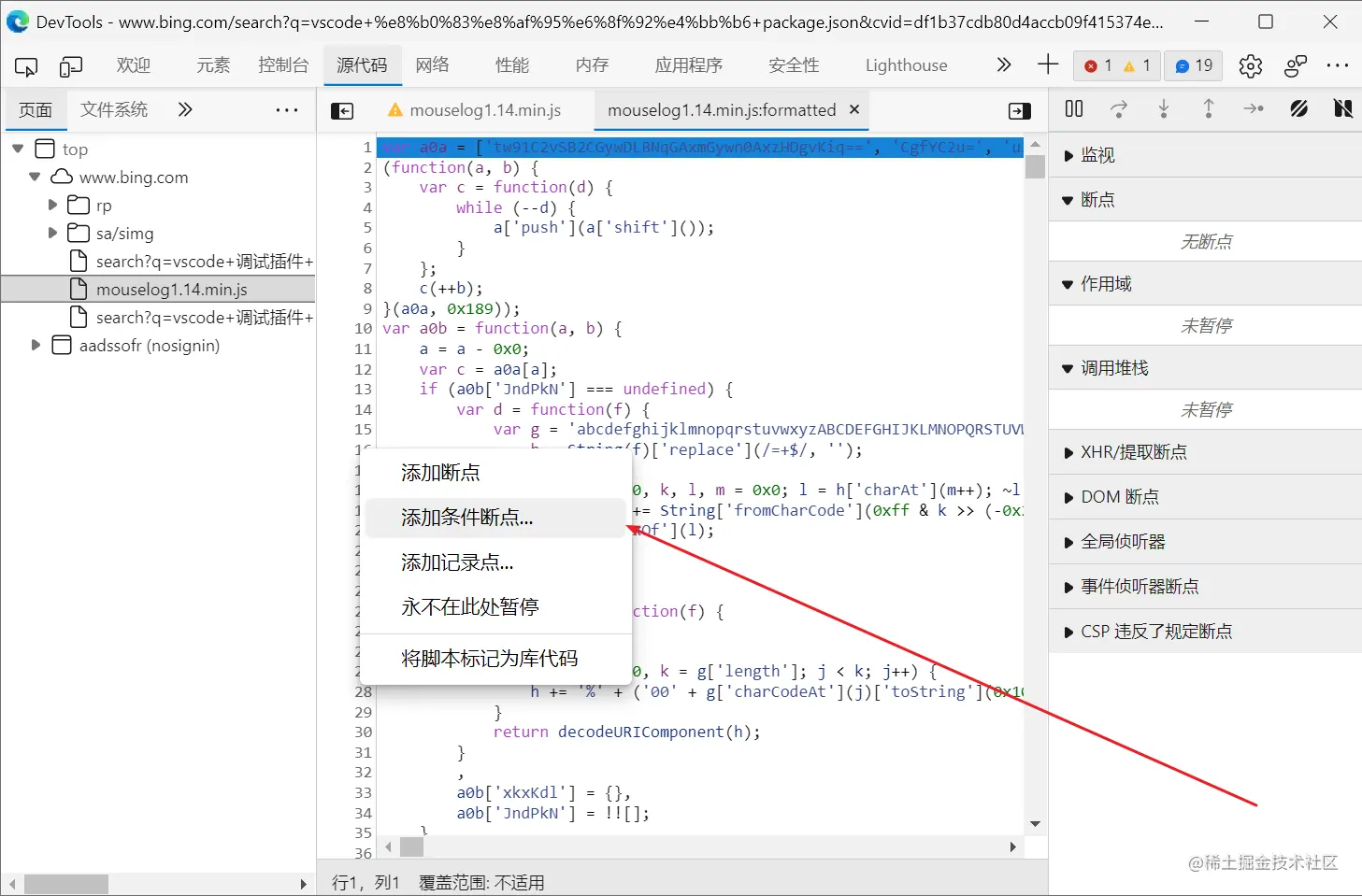Image resolution: width=1362 pixels, height=896 pixels.
Task: Collapse the 调用堆栈 section
Action: click(x=1205, y=368)
